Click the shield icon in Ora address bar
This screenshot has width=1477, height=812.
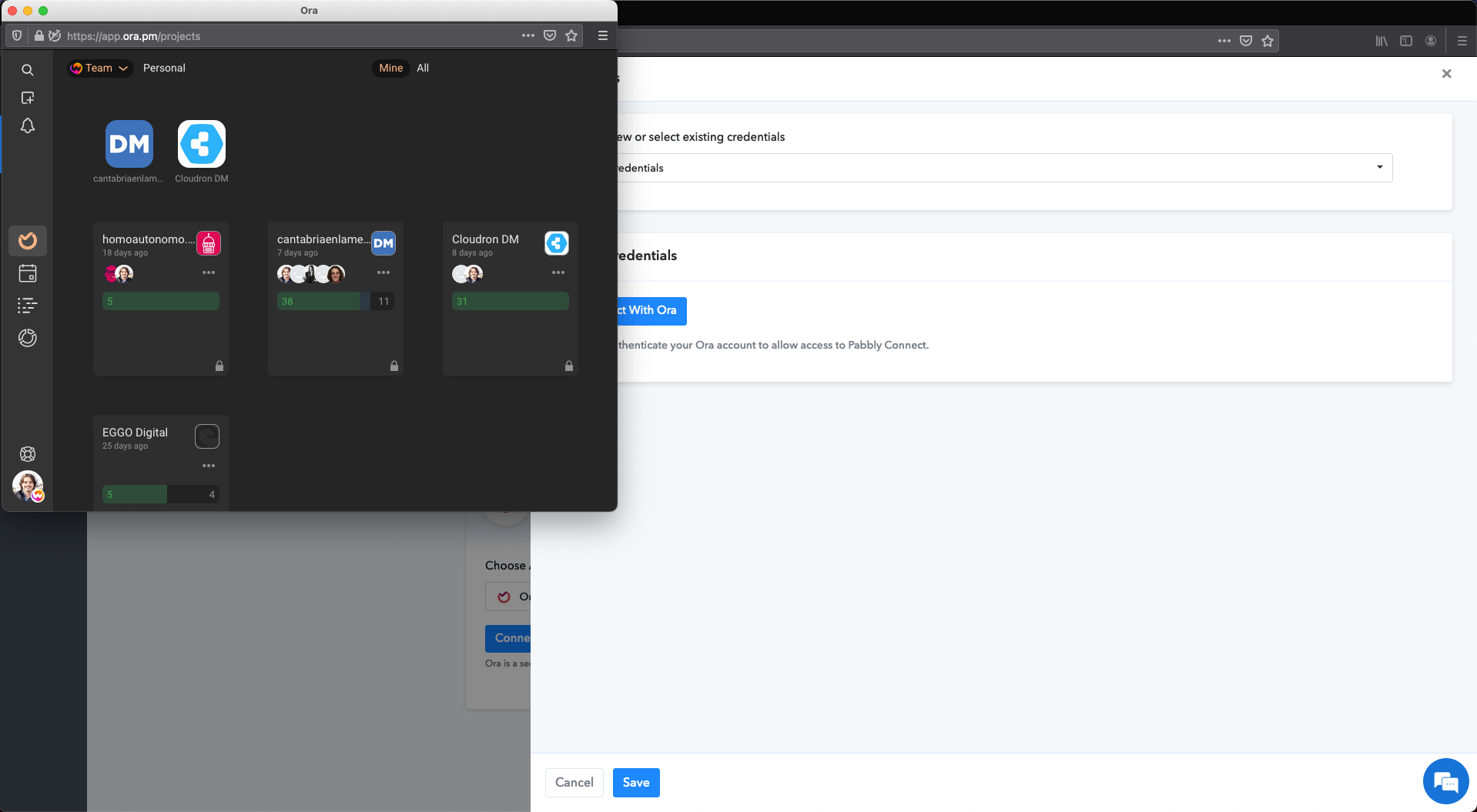17,35
